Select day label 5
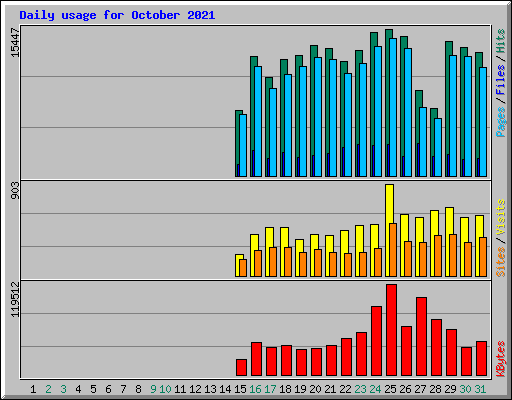The image size is (512, 400). click(x=93, y=389)
